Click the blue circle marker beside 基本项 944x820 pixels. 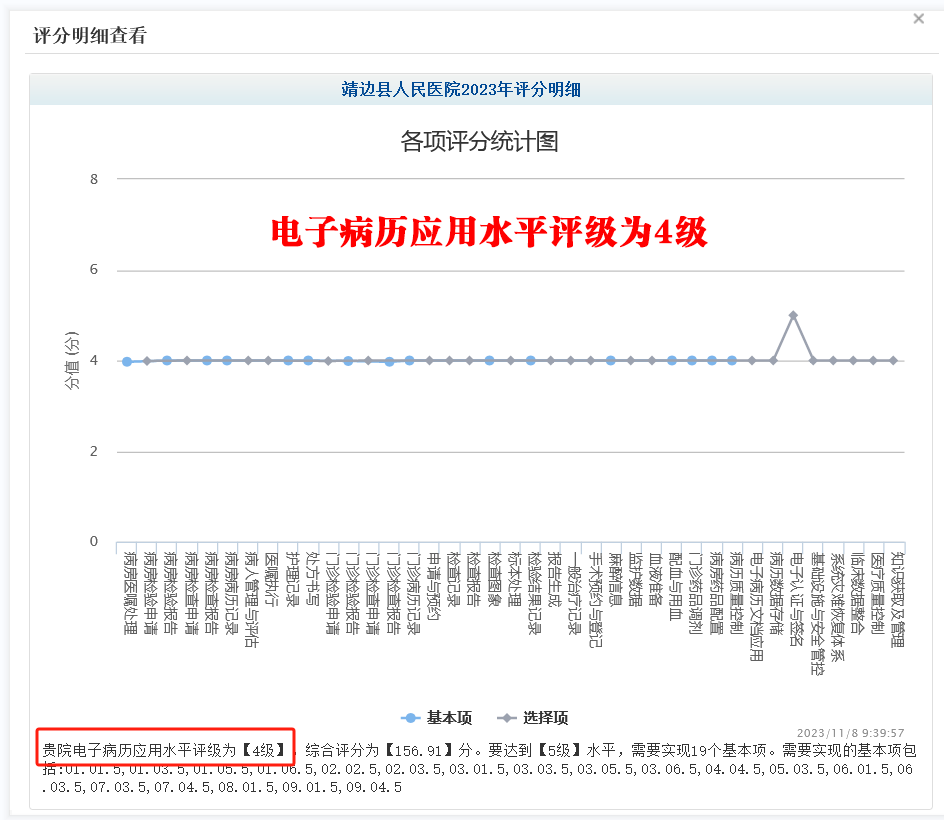410,718
